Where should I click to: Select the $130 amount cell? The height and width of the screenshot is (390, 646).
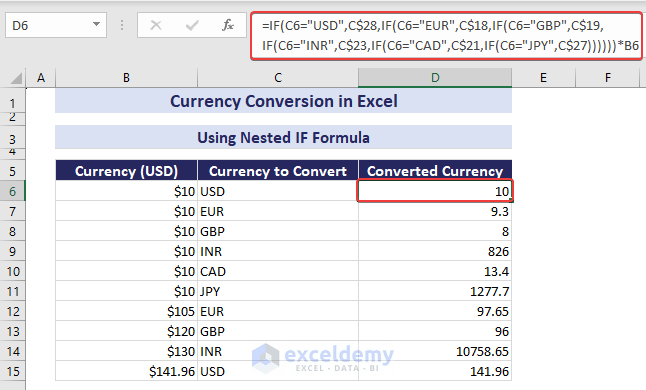[x=126, y=351]
